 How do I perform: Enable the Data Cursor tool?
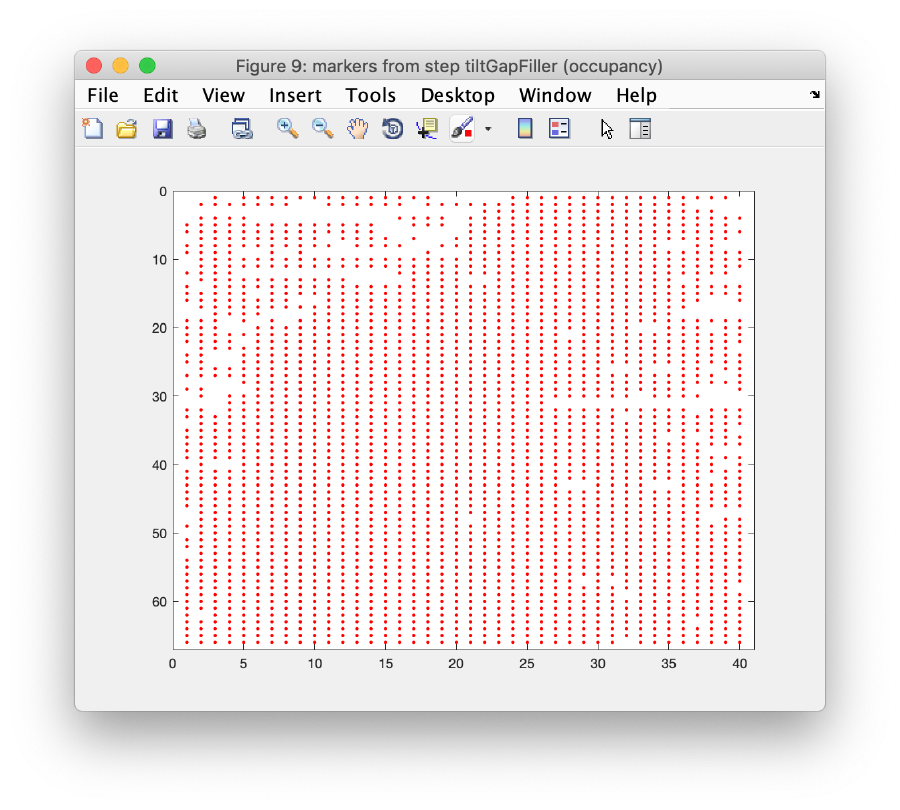[x=426, y=128]
